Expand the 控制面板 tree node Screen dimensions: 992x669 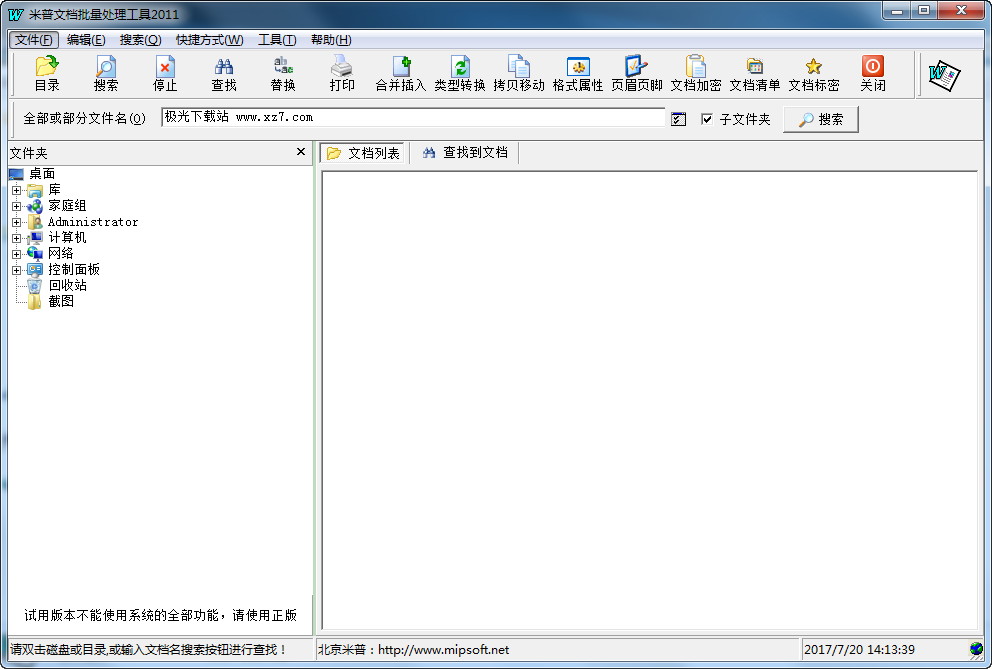pos(16,270)
